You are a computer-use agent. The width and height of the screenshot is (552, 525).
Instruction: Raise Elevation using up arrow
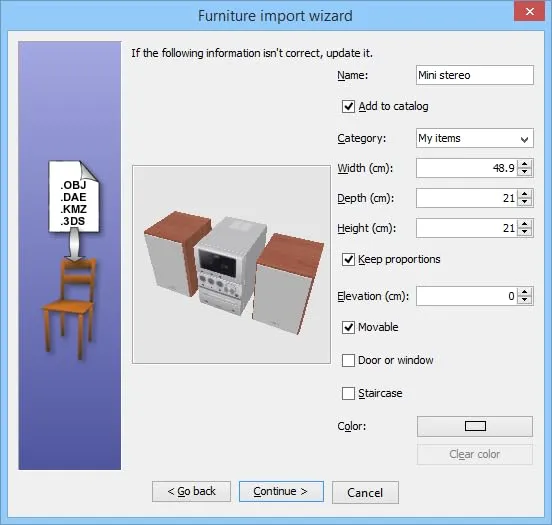(x=525, y=292)
